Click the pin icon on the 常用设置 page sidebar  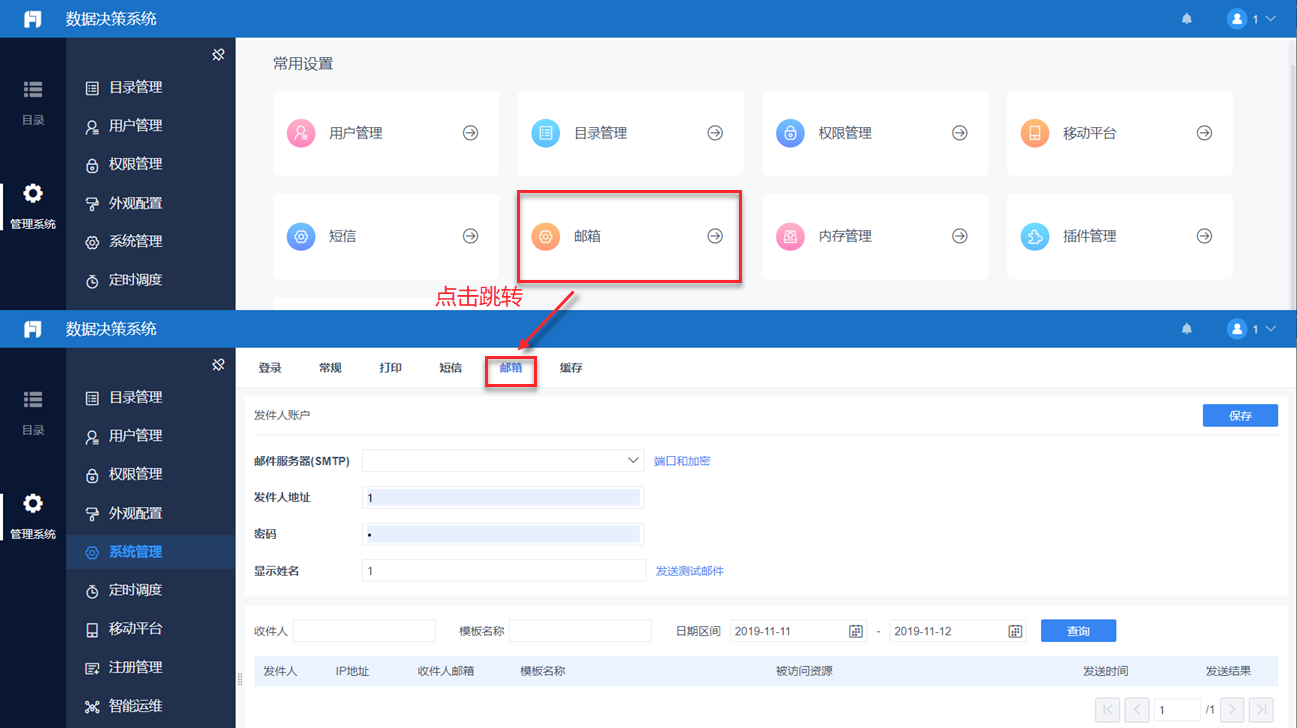click(x=218, y=55)
